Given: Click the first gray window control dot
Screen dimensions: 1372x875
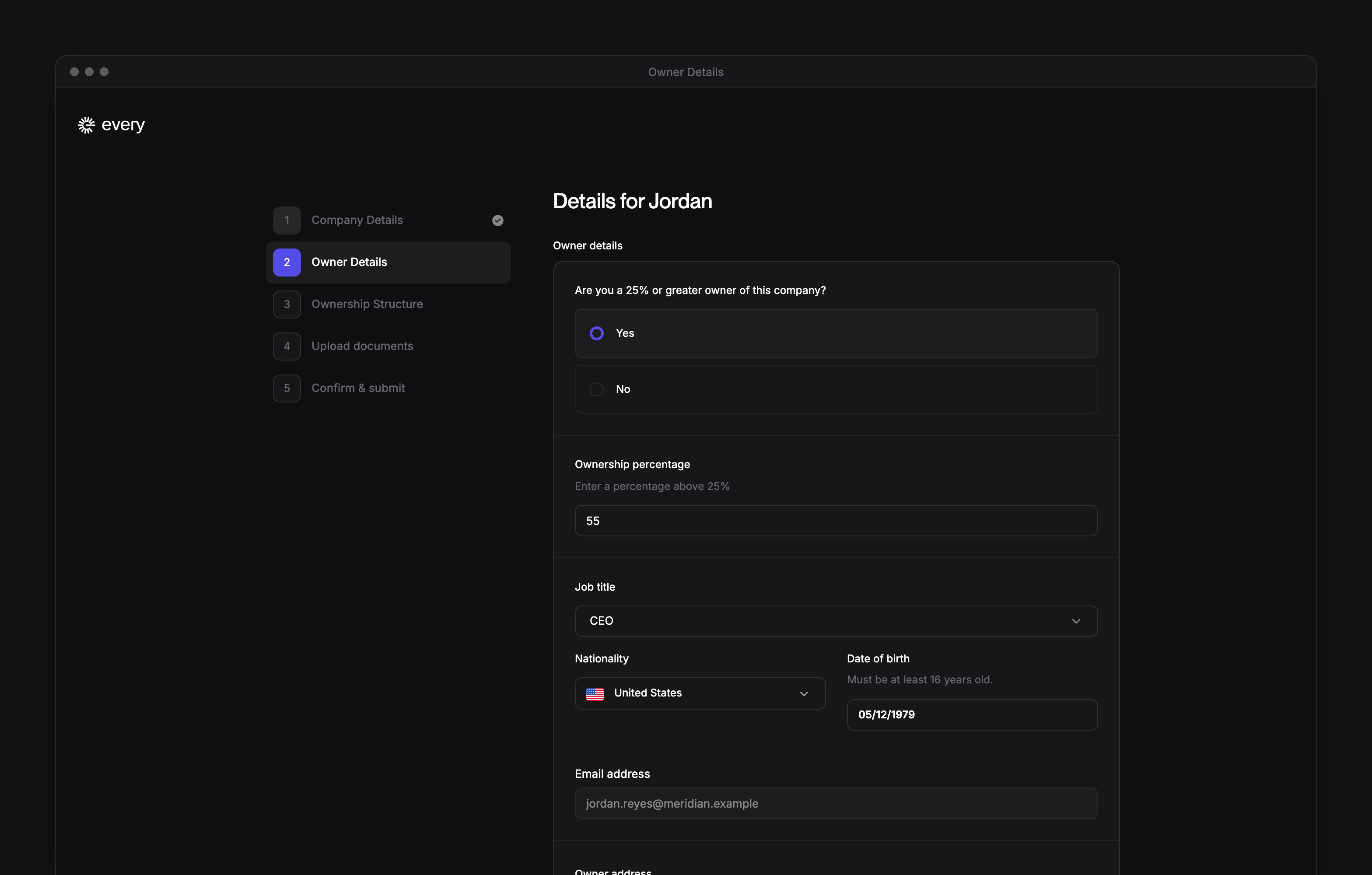Looking at the screenshot, I should [x=74, y=72].
